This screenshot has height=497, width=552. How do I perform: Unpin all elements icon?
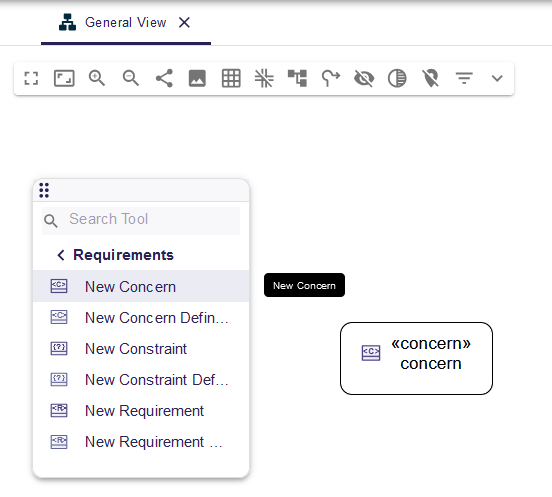(x=431, y=78)
